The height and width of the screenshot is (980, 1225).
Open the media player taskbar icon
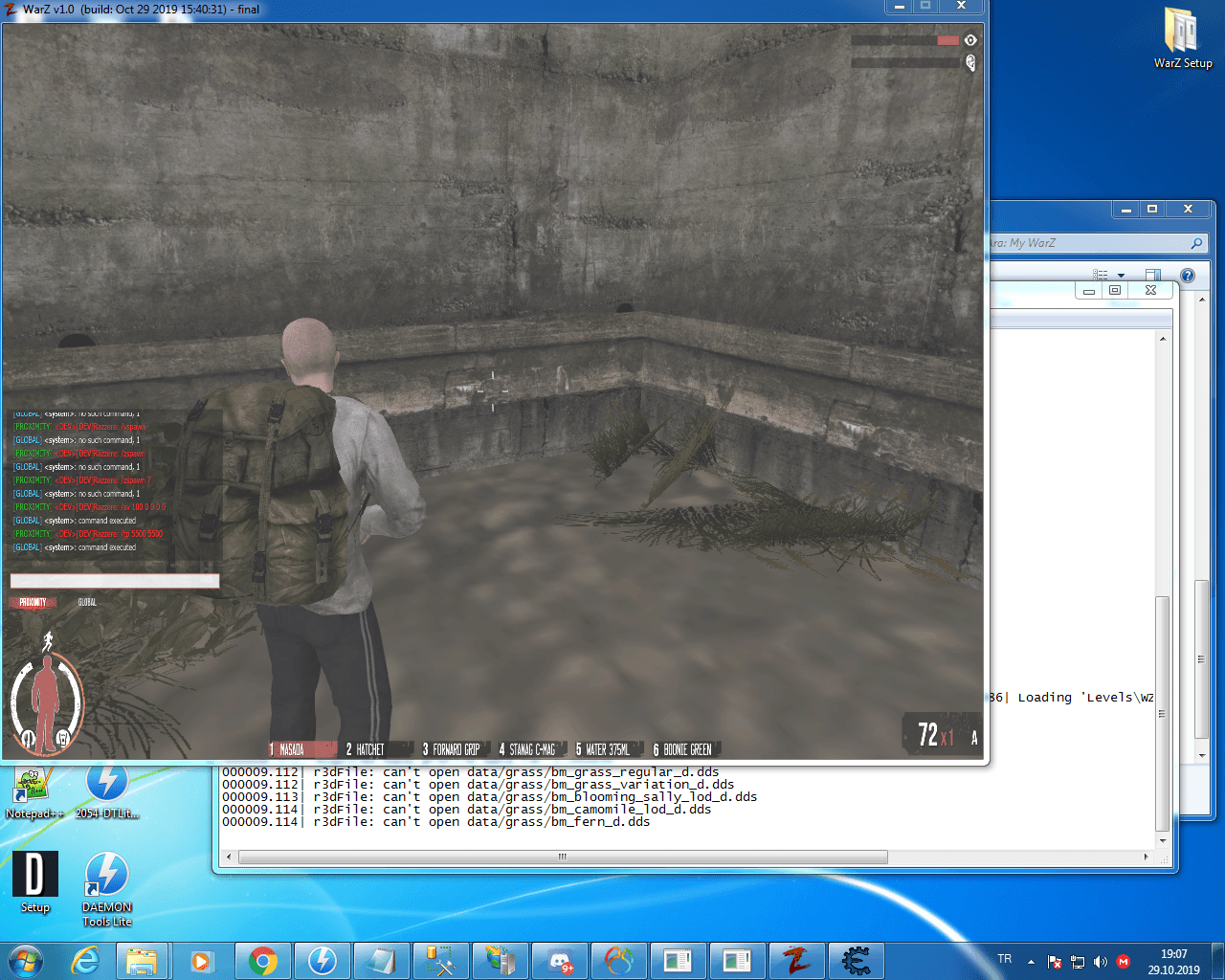pos(201,961)
